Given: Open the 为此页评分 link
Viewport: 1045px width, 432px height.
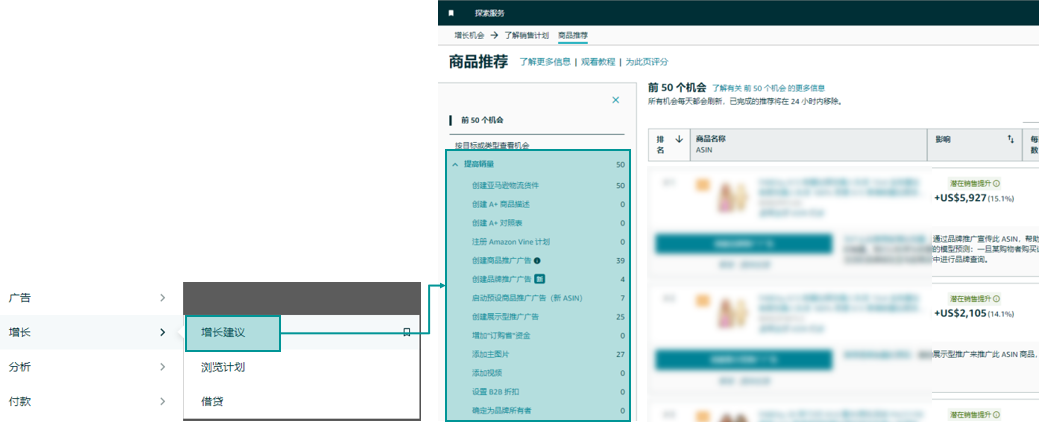Looking at the screenshot, I should pos(646,62).
